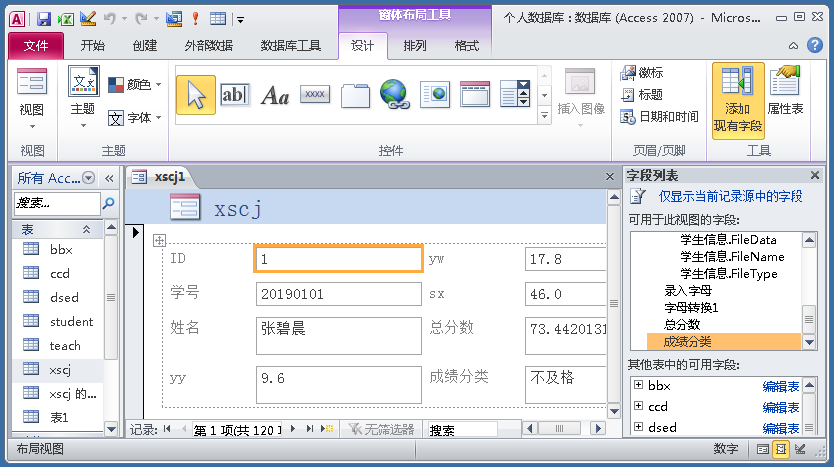Viewport: 834px width, 467px height.
Task: Go to next record navigation button
Action: [293, 429]
